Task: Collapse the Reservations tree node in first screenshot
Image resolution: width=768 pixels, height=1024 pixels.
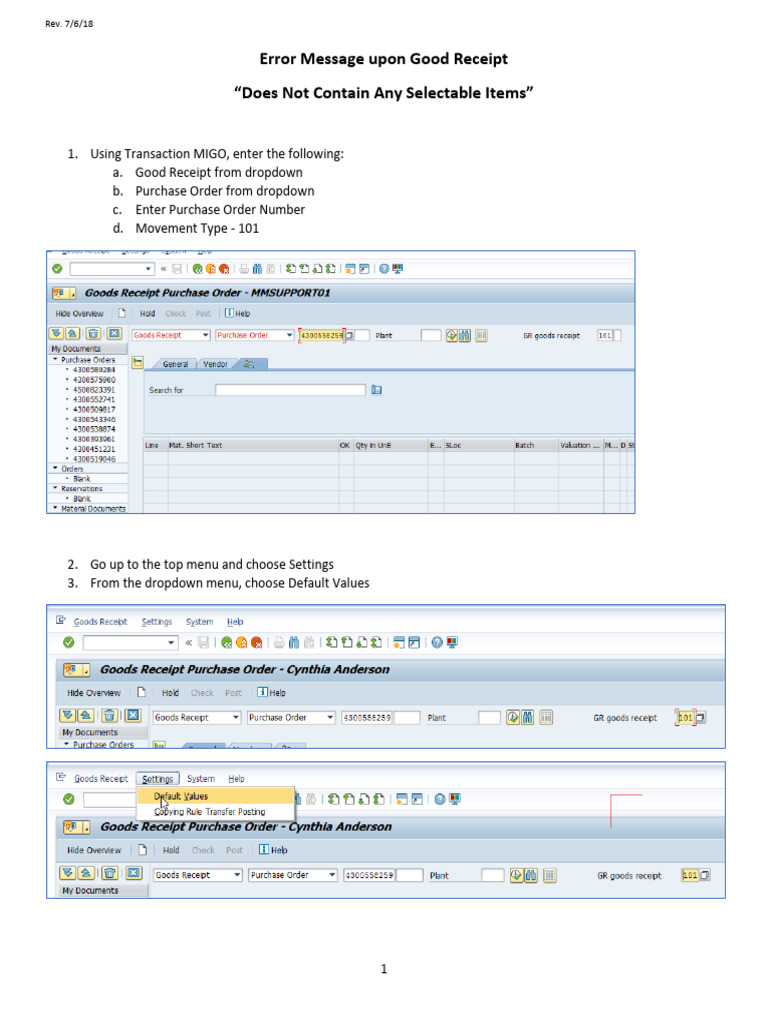Action: pyautogui.click(x=55, y=488)
